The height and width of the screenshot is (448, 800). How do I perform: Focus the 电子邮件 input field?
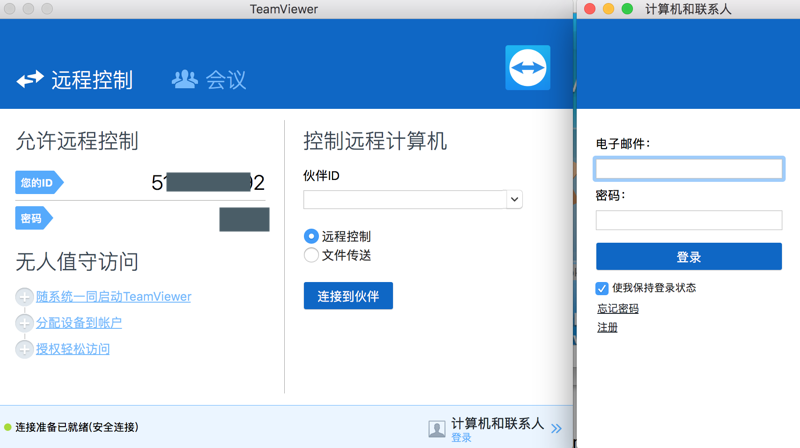point(689,169)
